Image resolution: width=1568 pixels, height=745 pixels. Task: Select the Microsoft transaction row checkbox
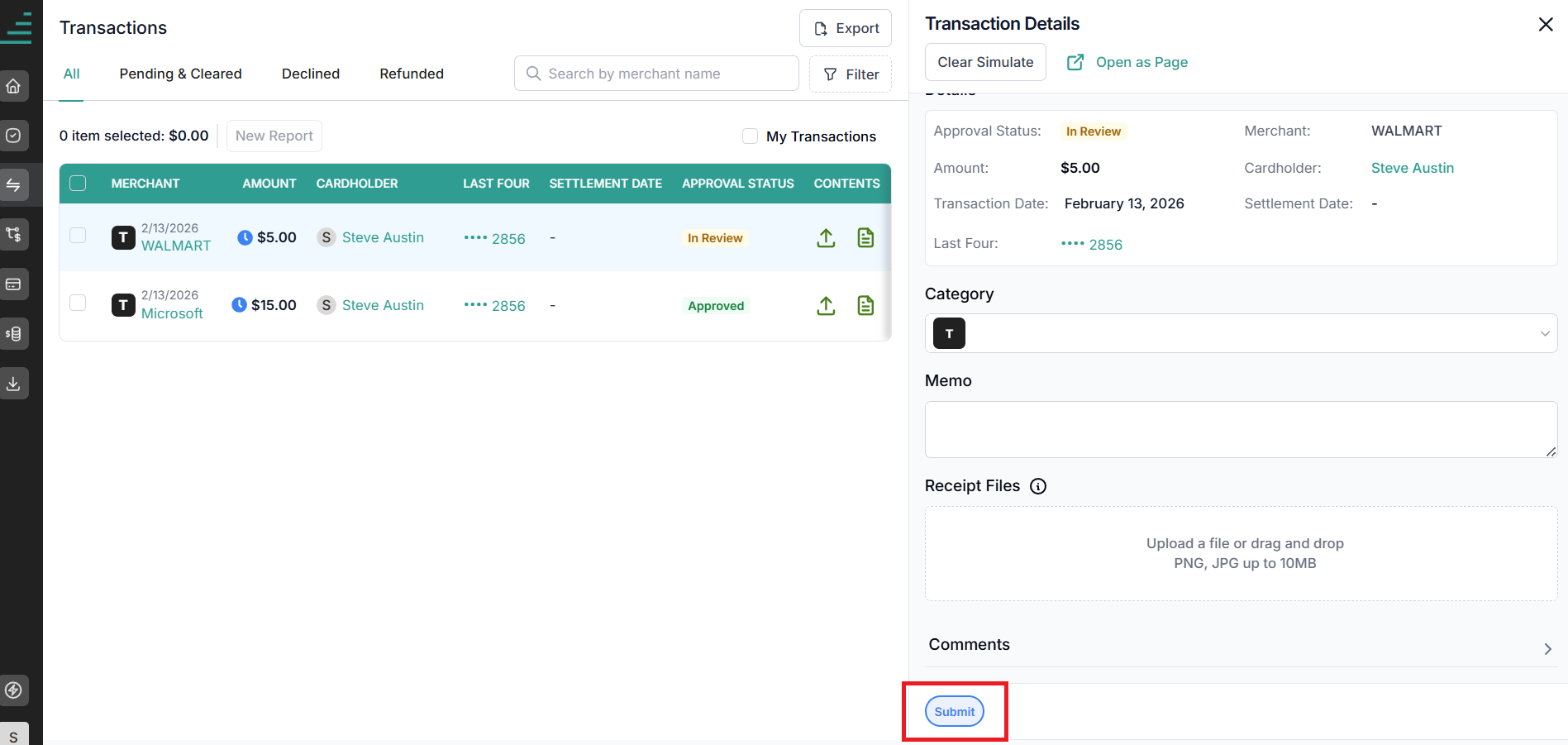tap(78, 303)
